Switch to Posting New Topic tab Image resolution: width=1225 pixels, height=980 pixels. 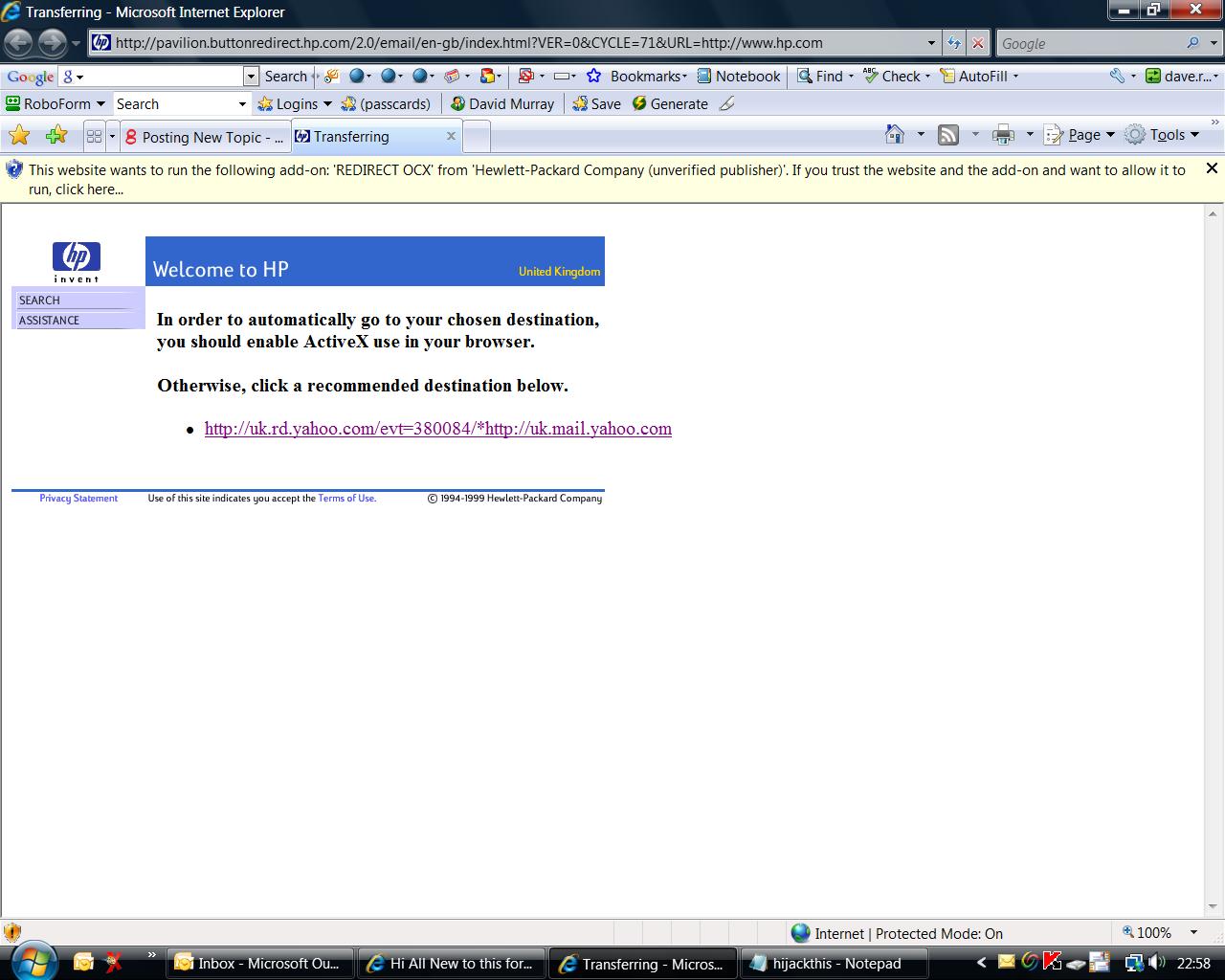click(x=205, y=137)
